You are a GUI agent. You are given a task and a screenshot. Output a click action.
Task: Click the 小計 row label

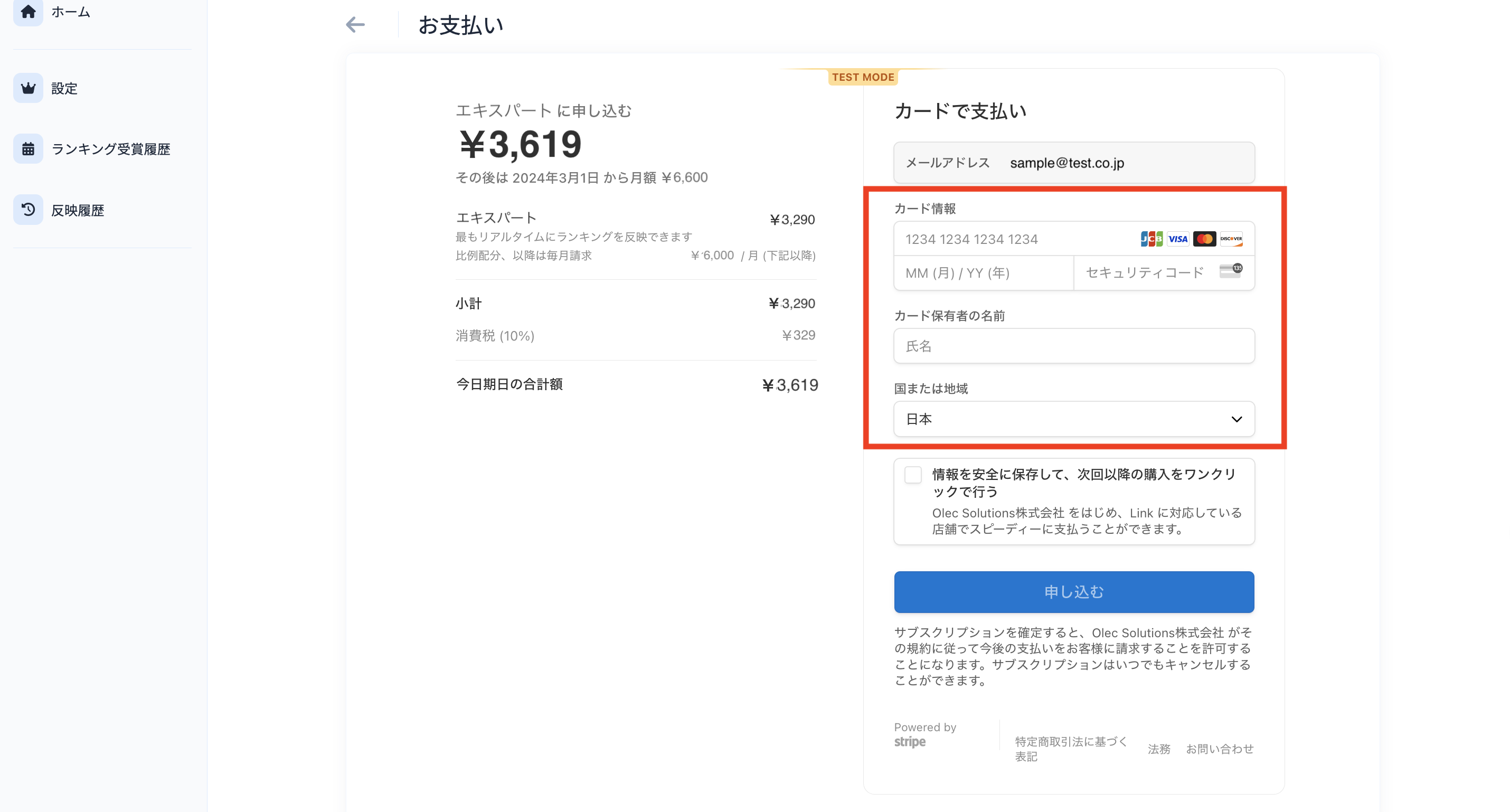468,304
